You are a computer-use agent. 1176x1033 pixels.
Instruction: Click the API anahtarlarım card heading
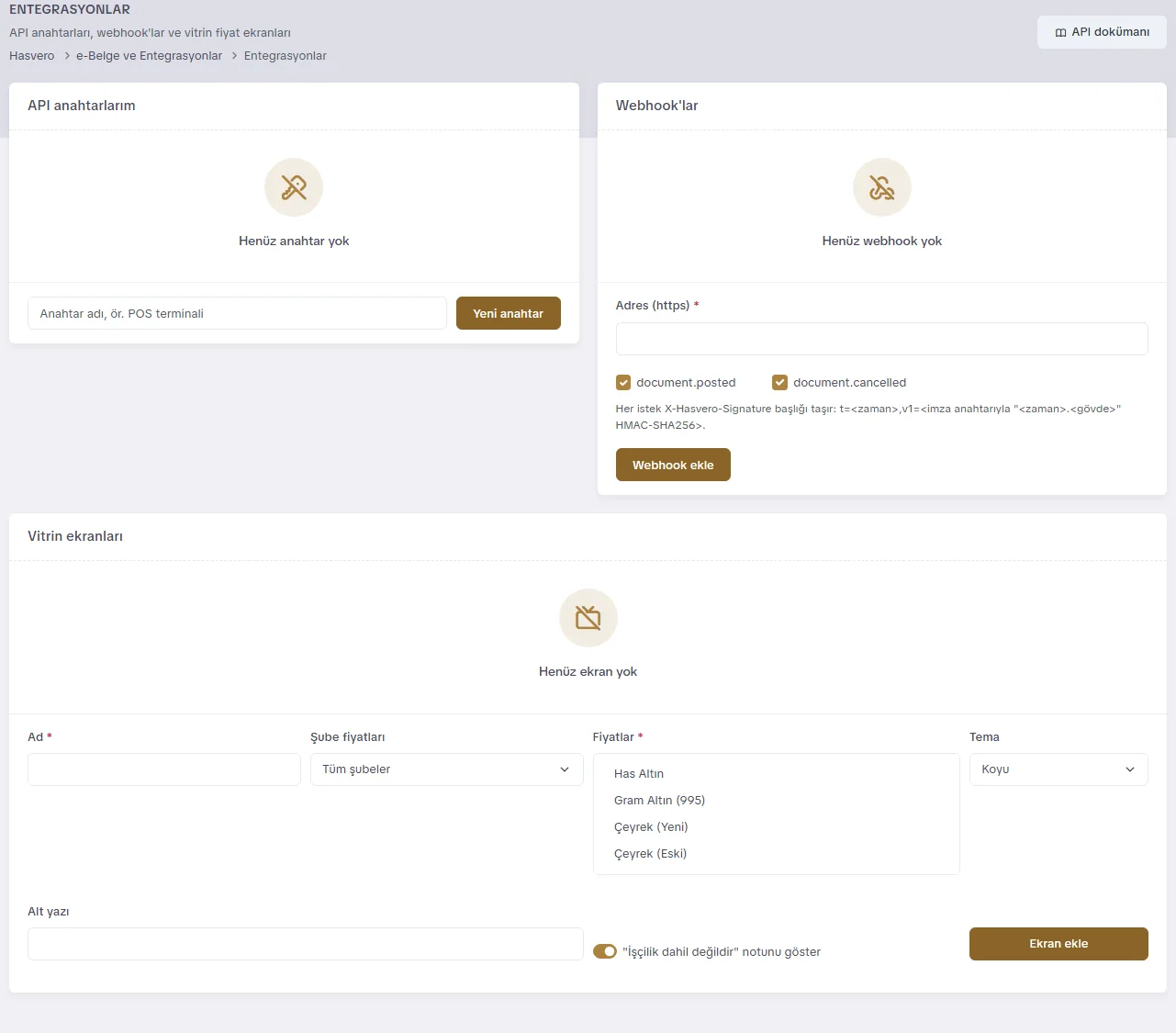pos(82,106)
